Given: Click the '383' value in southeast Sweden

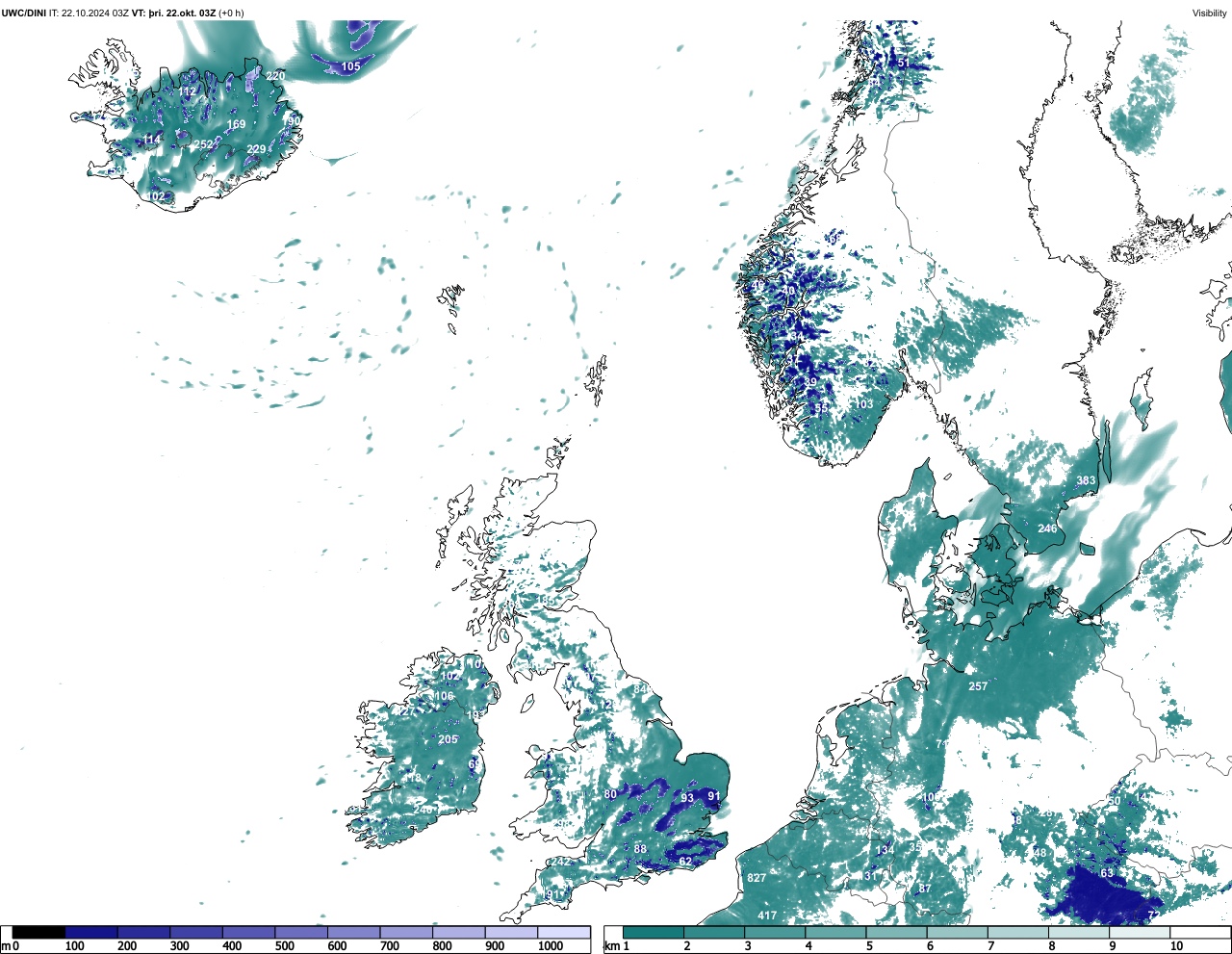Looking at the screenshot, I should (1086, 480).
